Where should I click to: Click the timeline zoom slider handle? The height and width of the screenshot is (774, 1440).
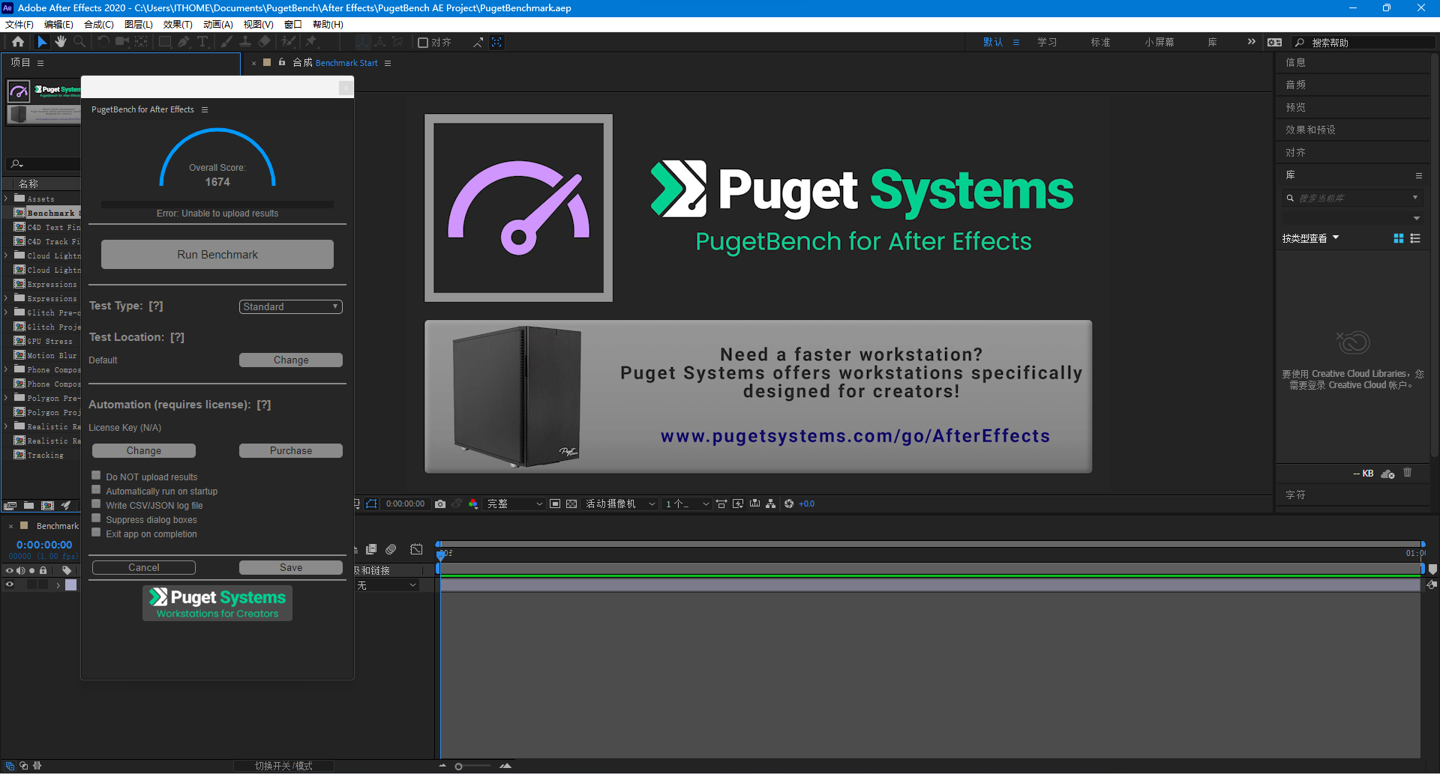coord(459,766)
